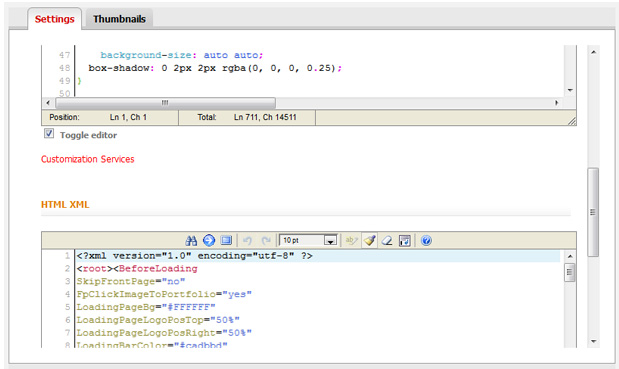The height and width of the screenshot is (369, 619).
Task: Click the box-shadow CSS line
Action: (215, 68)
